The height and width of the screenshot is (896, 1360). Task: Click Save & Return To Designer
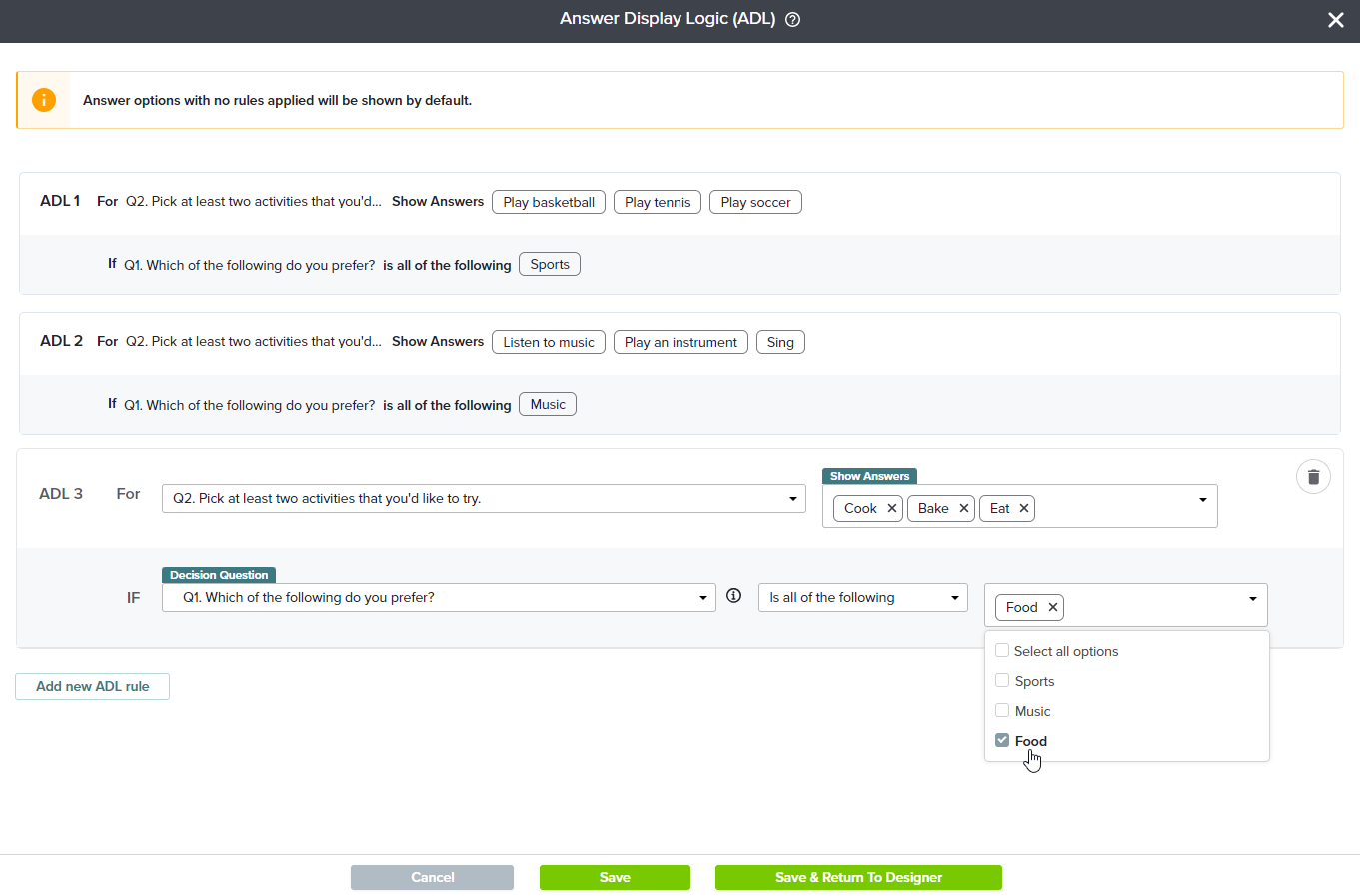point(858,877)
